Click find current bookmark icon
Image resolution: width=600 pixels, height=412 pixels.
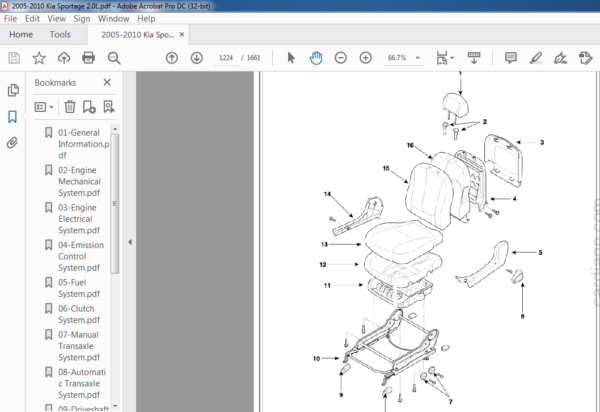(x=109, y=107)
